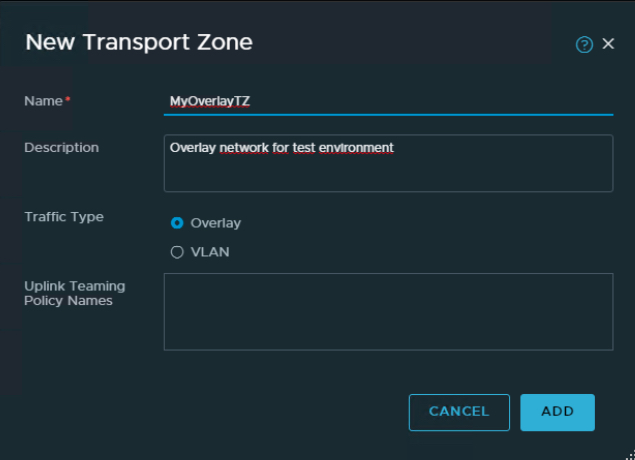
Task: Focus the Name input field
Action: (388, 102)
